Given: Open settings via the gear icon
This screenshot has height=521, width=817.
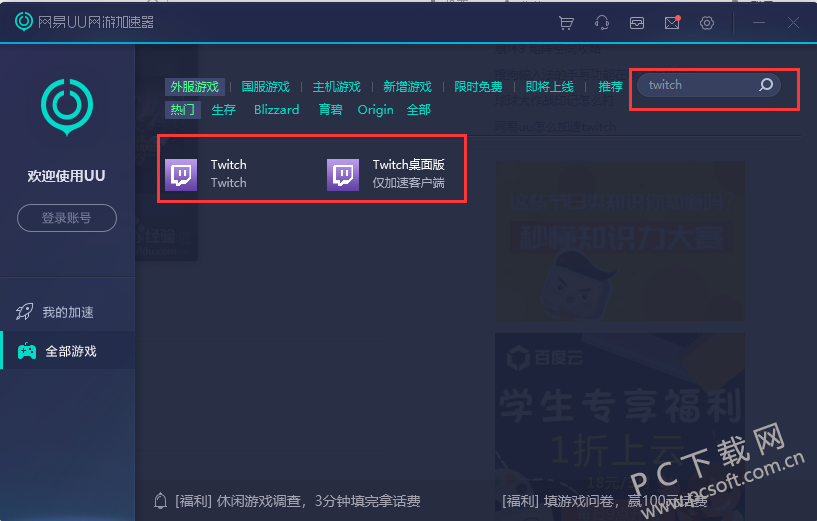Looking at the screenshot, I should tap(707, 23).
